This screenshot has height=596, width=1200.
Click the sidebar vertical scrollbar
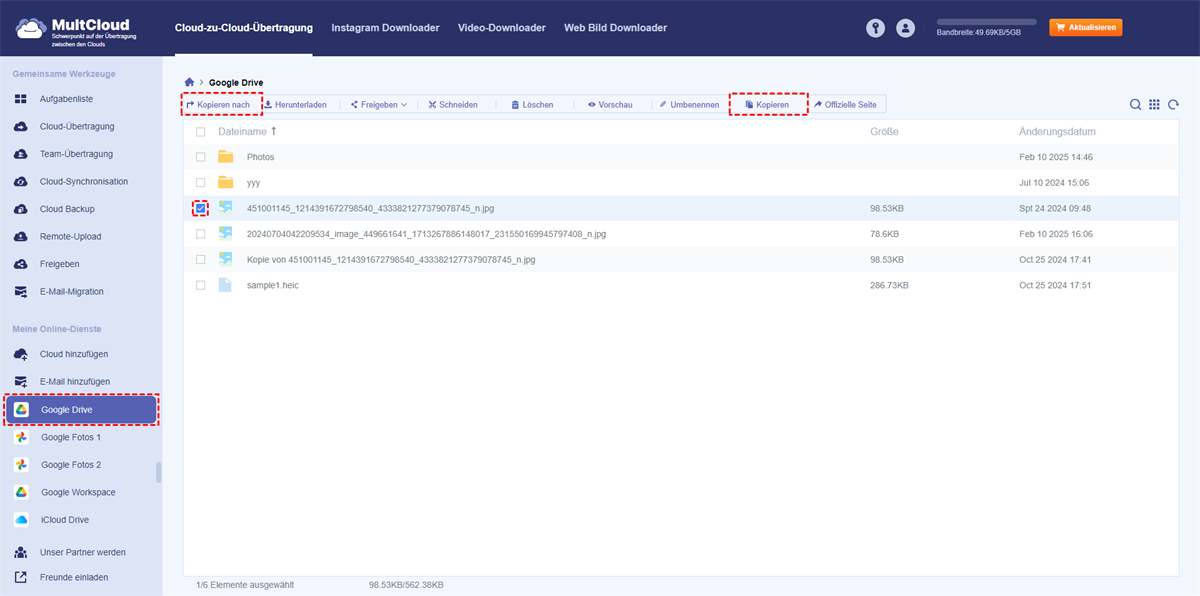click(158, 472)
